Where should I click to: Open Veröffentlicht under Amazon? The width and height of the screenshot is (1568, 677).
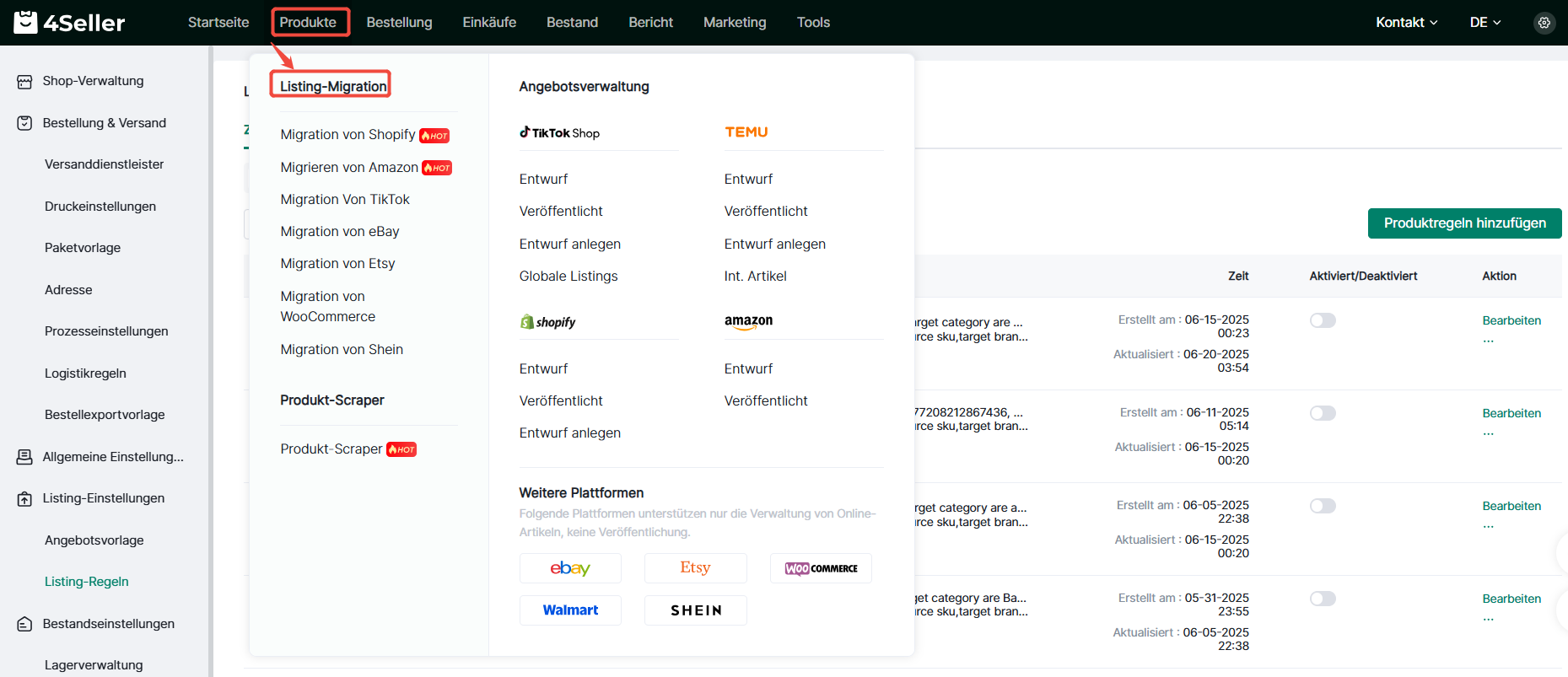tap(766, 401)
